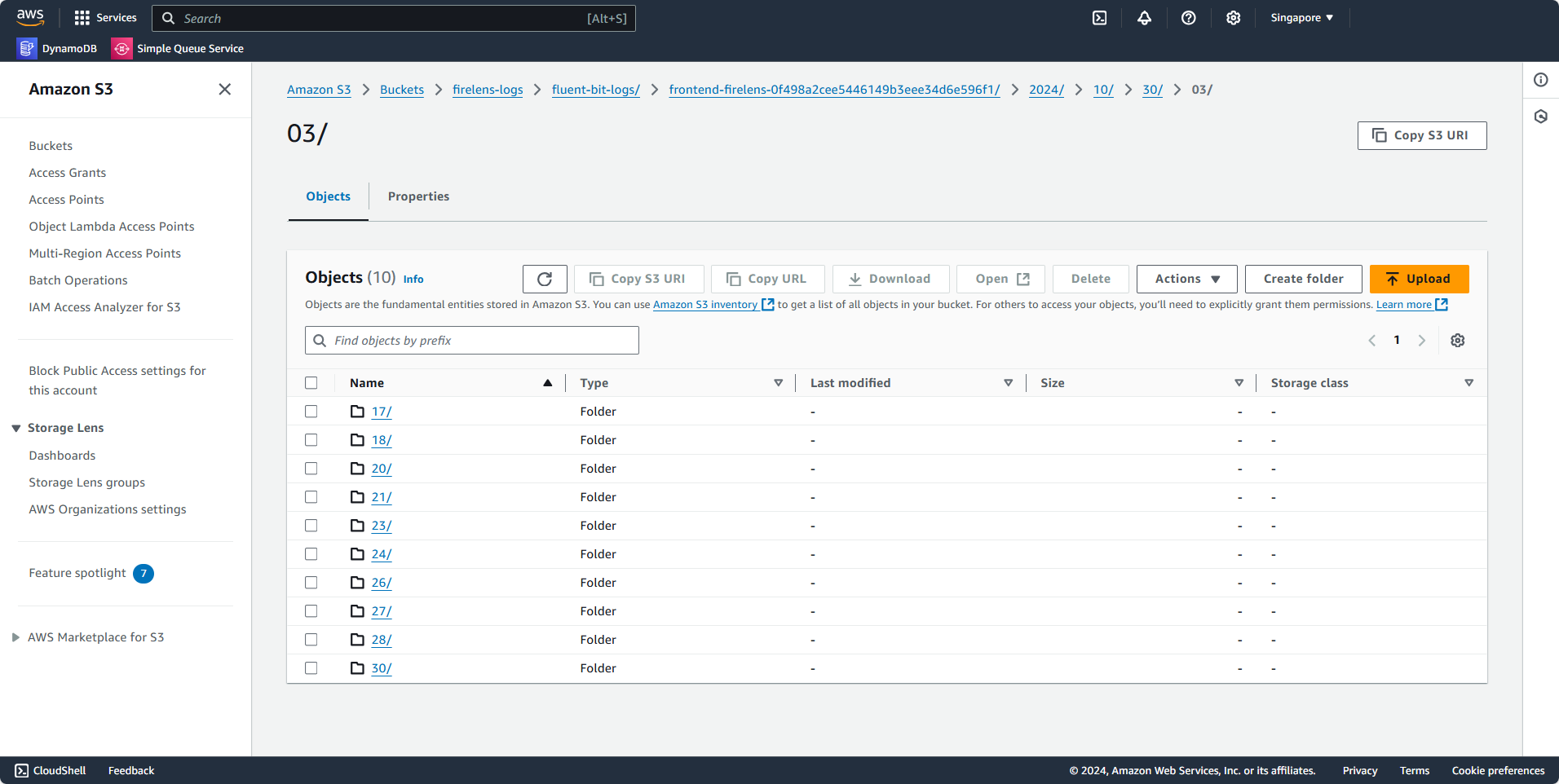
Task: Open the info panel icon on right edge
Action: (x=1541, y=80)
